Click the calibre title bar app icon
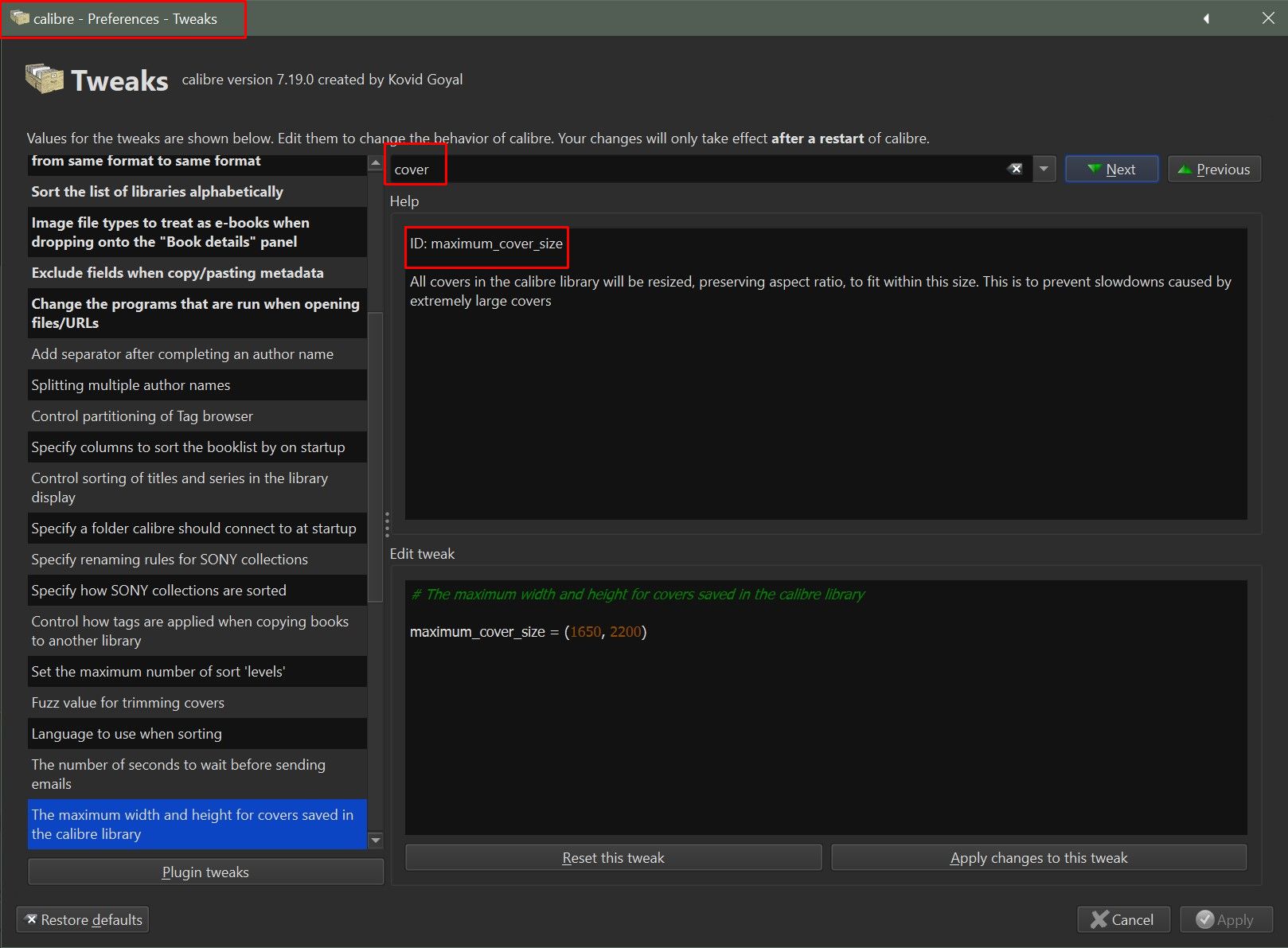Screen dimensions: 1288x948 20,18
